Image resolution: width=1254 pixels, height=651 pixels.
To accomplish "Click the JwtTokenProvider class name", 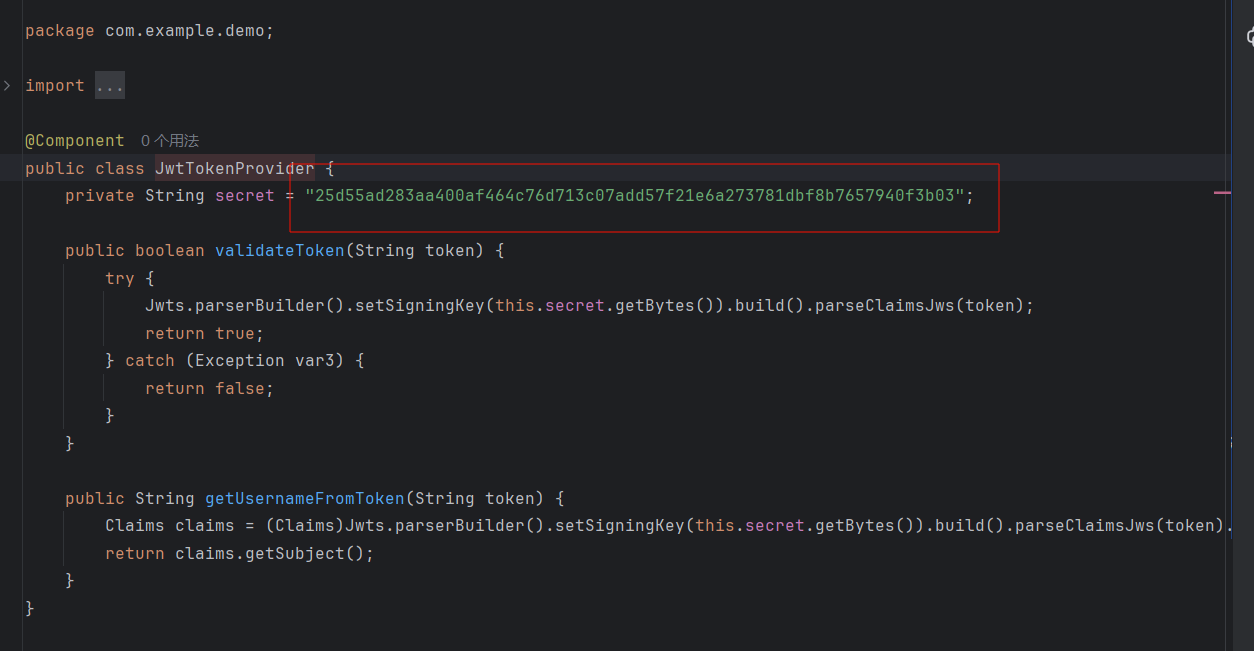I will 234,168.
